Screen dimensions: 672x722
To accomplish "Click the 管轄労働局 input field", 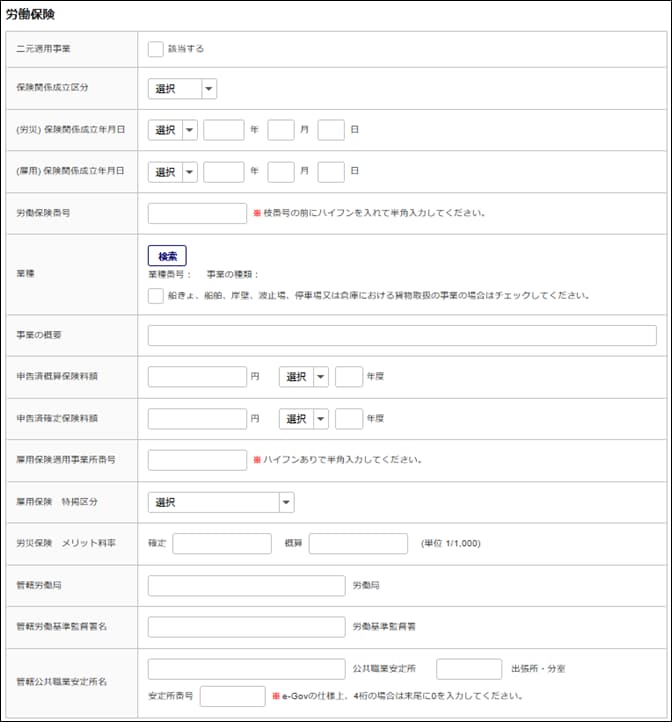I will 246,585.
